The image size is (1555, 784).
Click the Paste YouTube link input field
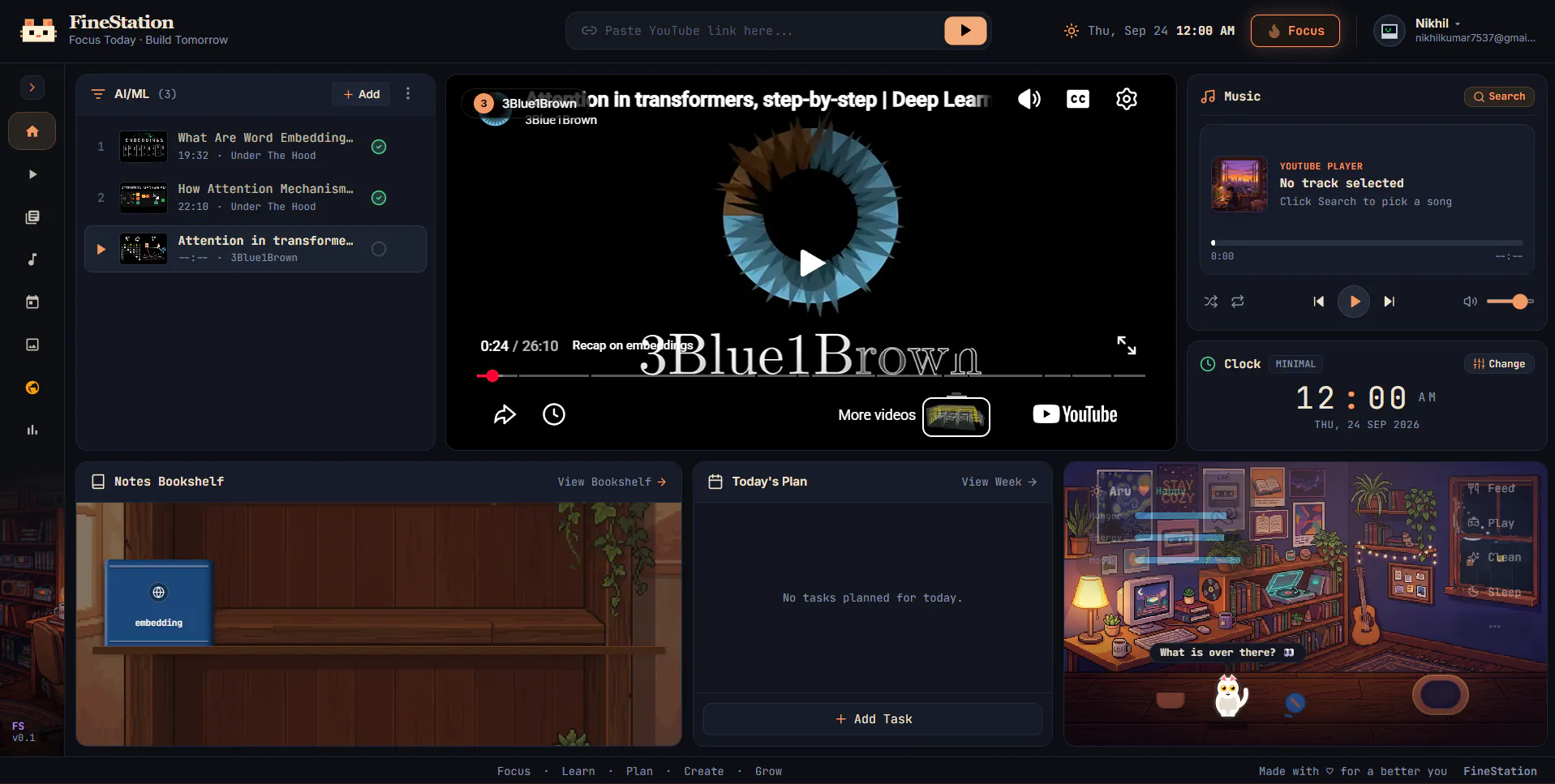pos(762,31)
